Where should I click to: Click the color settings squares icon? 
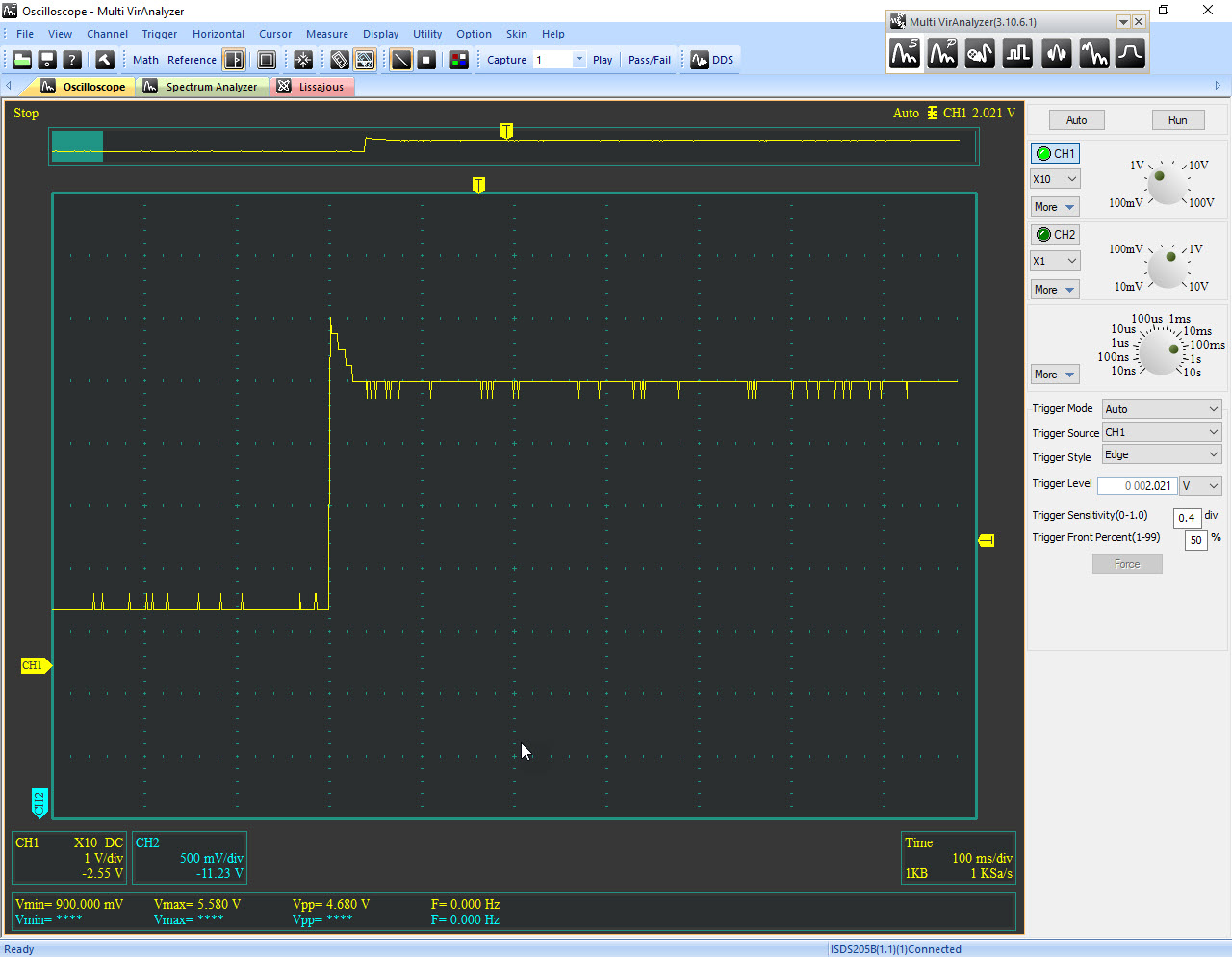click(x=459, y=60)
